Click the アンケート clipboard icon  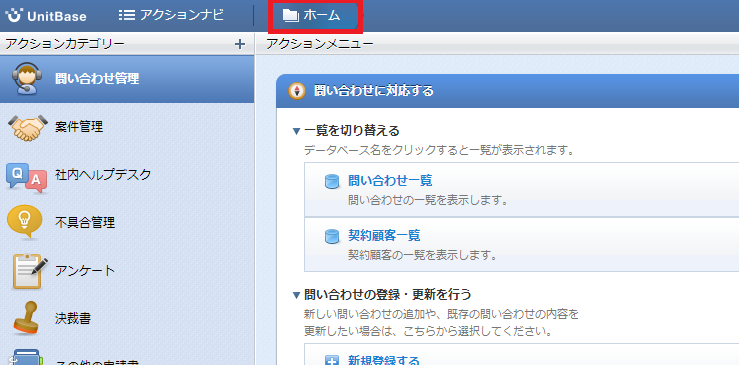(29, 271)
